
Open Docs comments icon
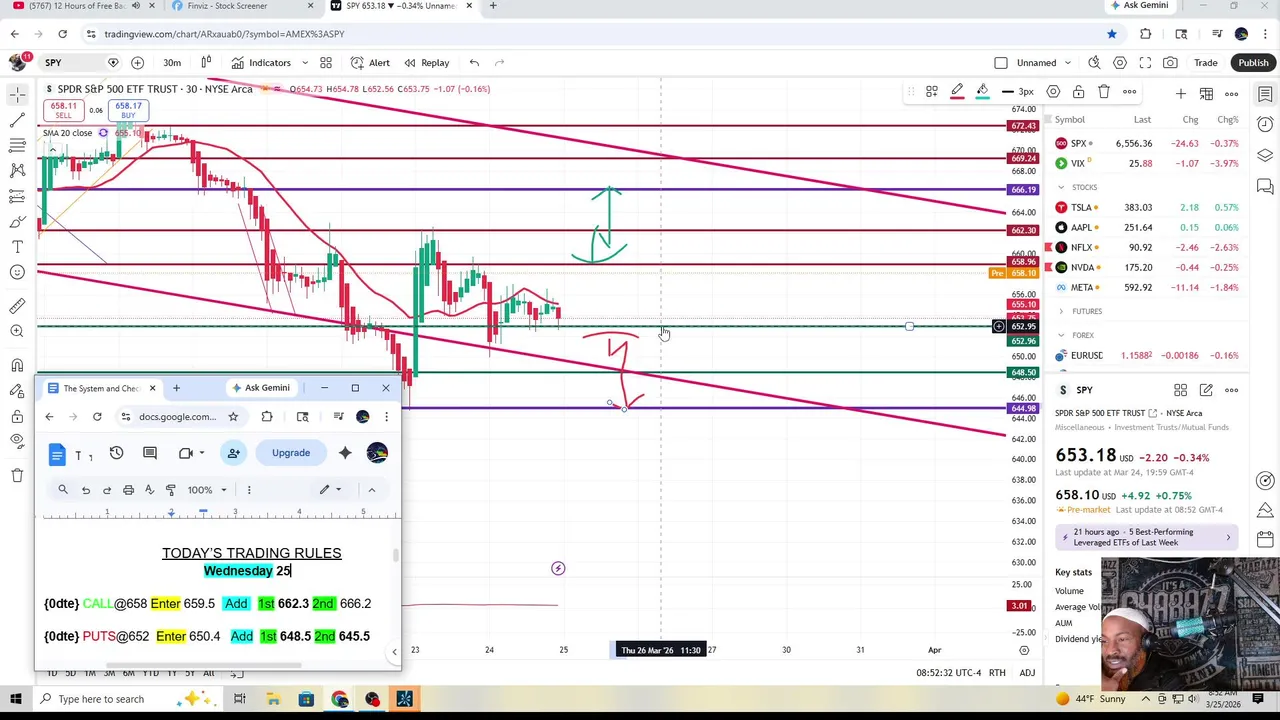coord(150,453)
